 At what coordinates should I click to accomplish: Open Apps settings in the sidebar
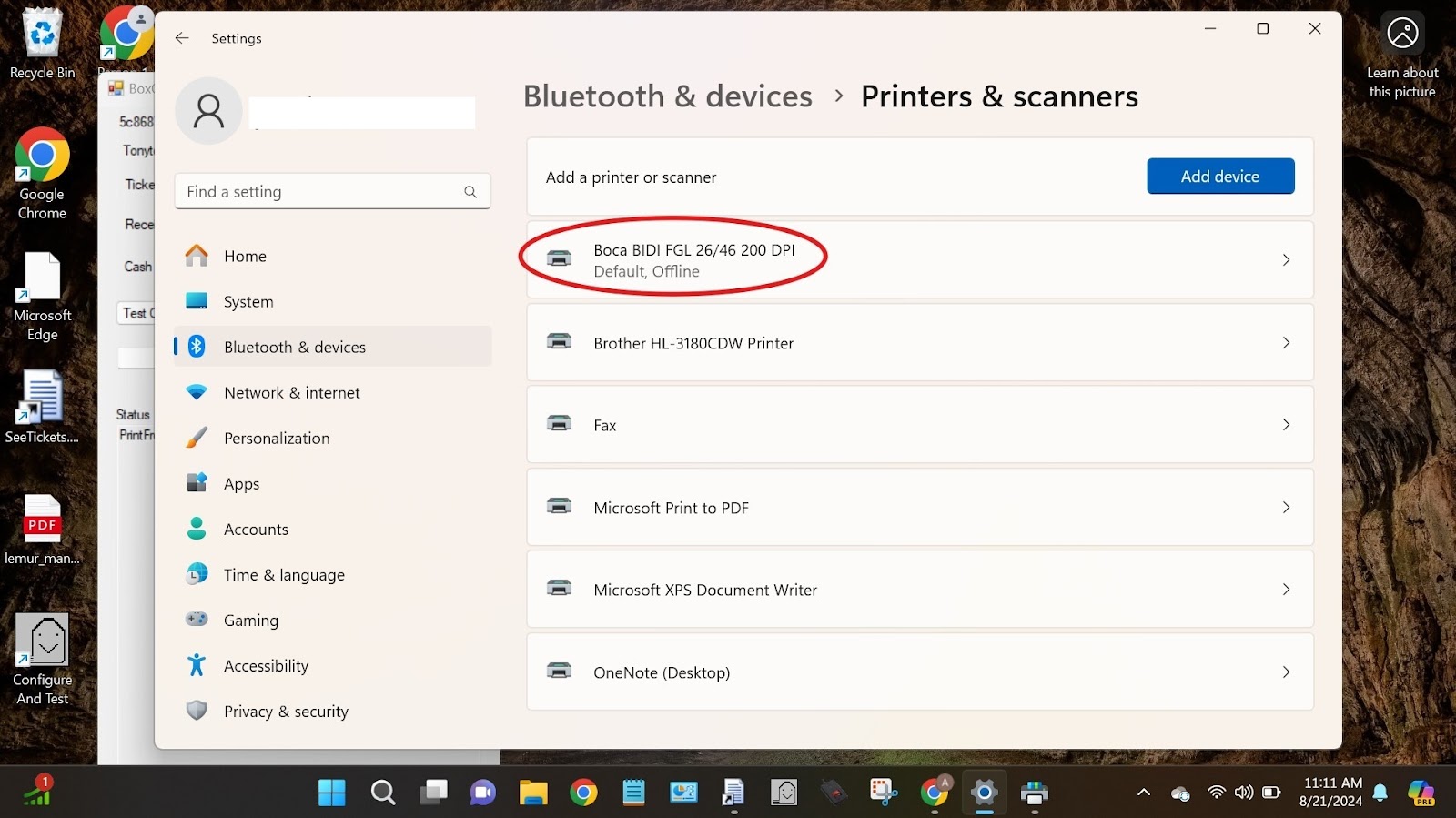click(x=332, y=483)
